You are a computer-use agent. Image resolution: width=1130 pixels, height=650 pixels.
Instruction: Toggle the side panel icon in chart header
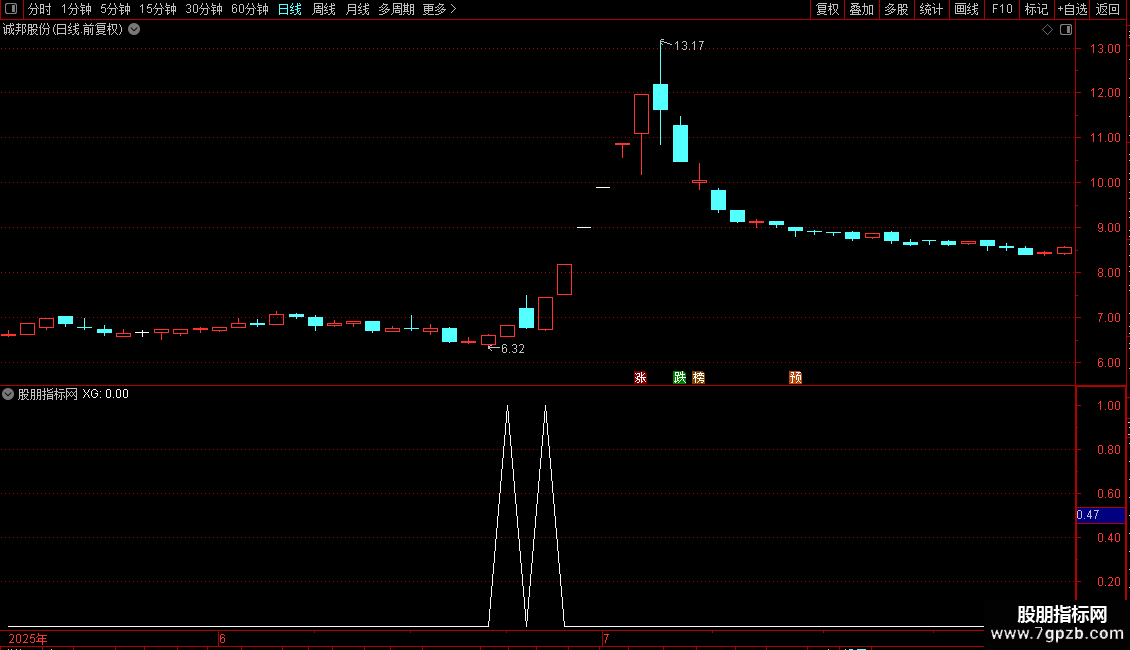[1066, 30]
